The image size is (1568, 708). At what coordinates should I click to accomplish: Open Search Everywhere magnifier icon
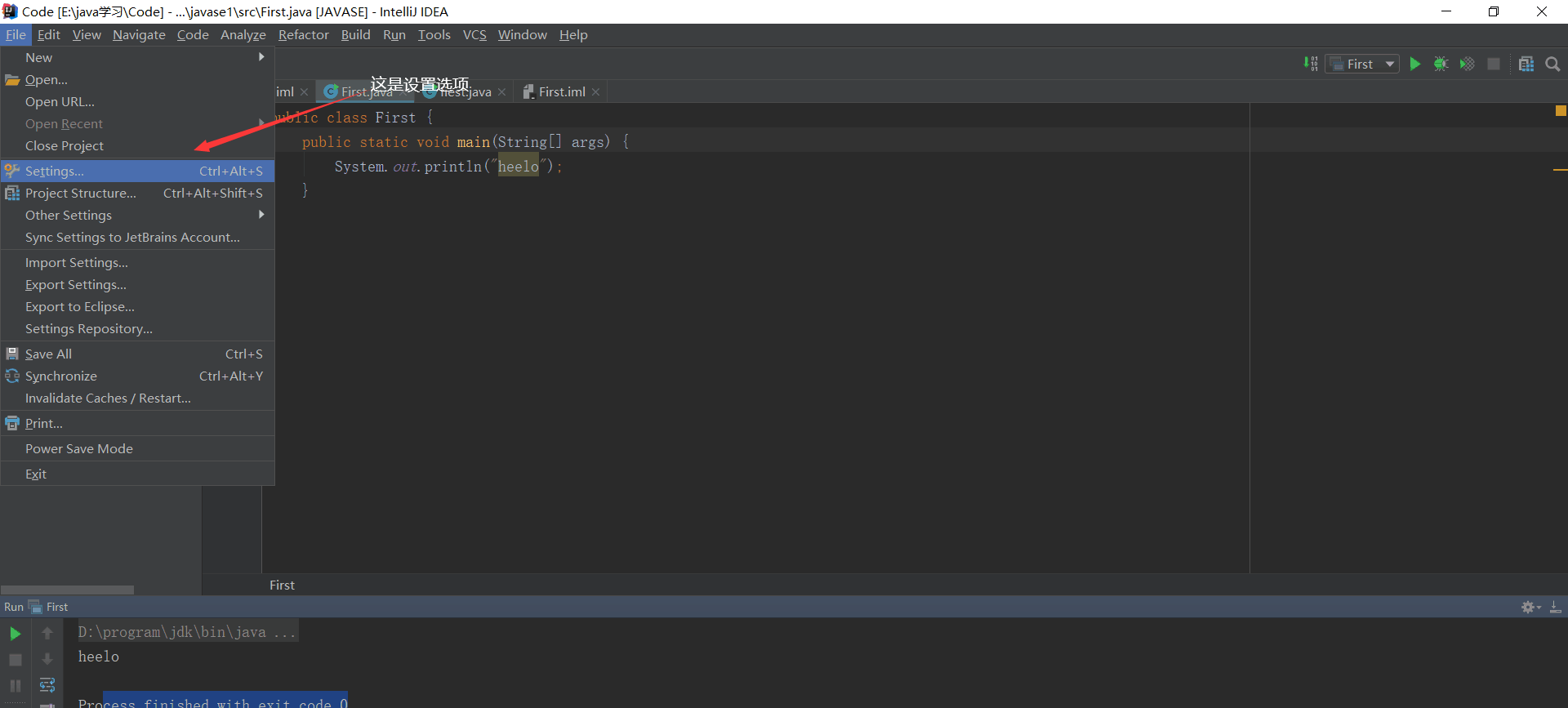[1552, 64]
